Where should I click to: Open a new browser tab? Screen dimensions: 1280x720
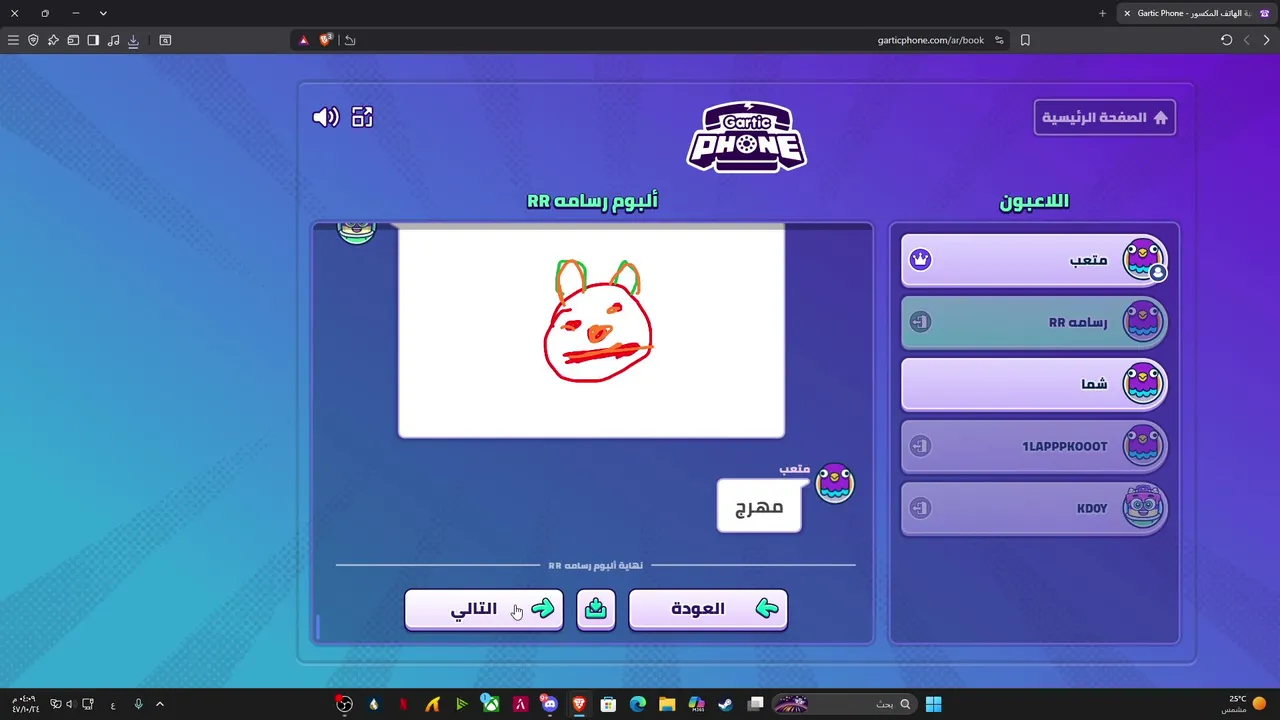coord(1102,13)
